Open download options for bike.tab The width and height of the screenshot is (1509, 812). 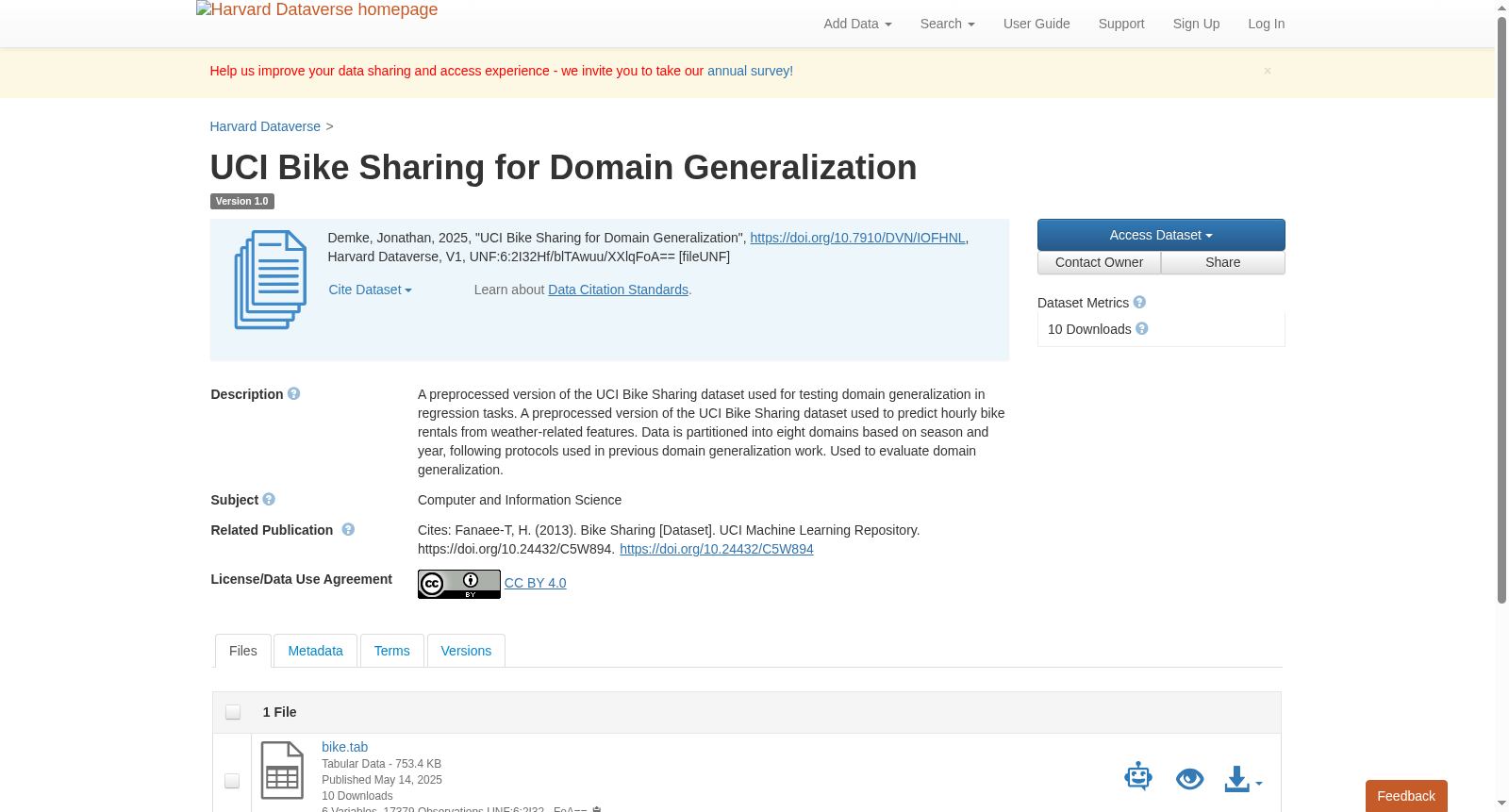pos(1243,779)
